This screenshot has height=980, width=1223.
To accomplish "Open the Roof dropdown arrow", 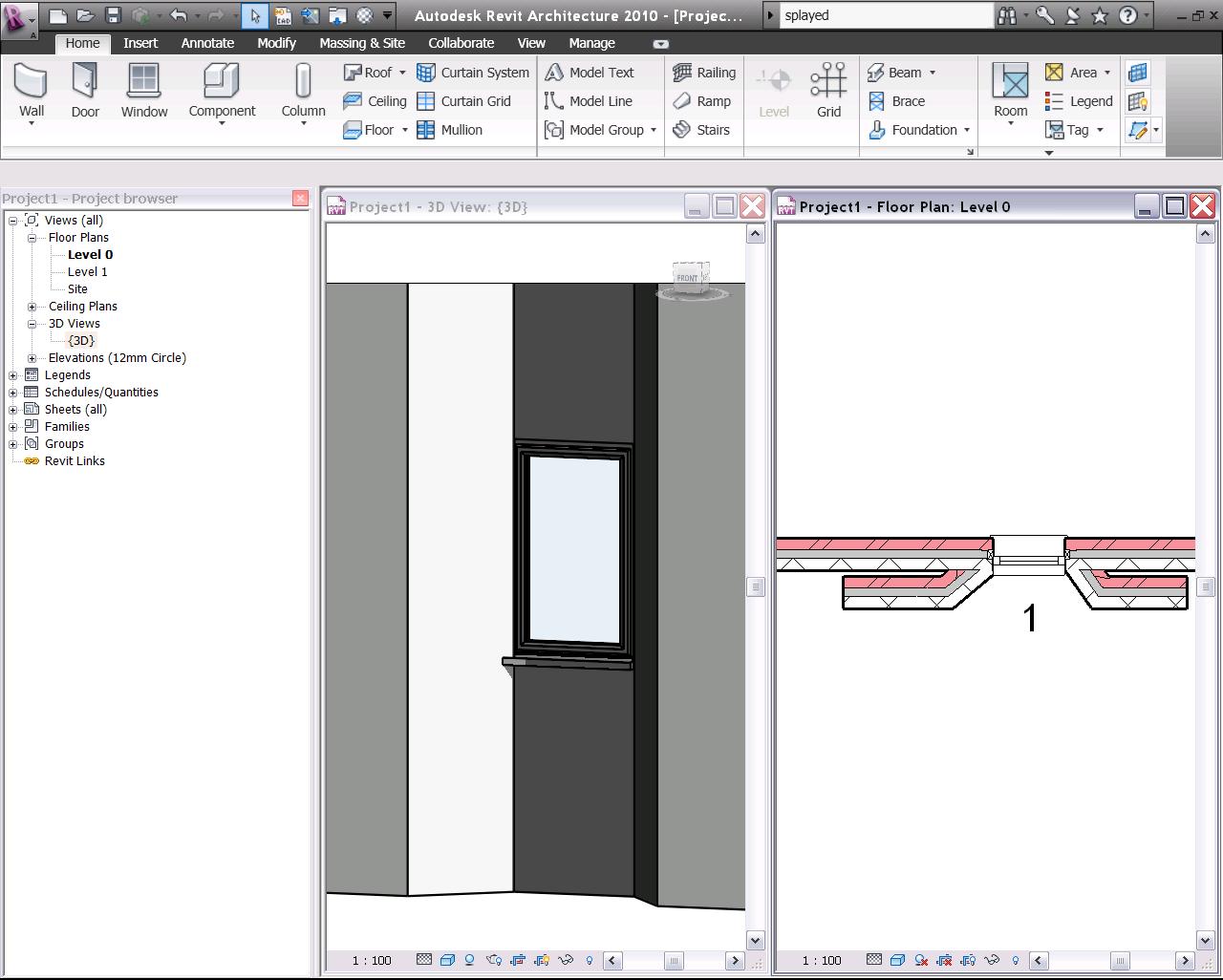I will [x=402, y=73].
